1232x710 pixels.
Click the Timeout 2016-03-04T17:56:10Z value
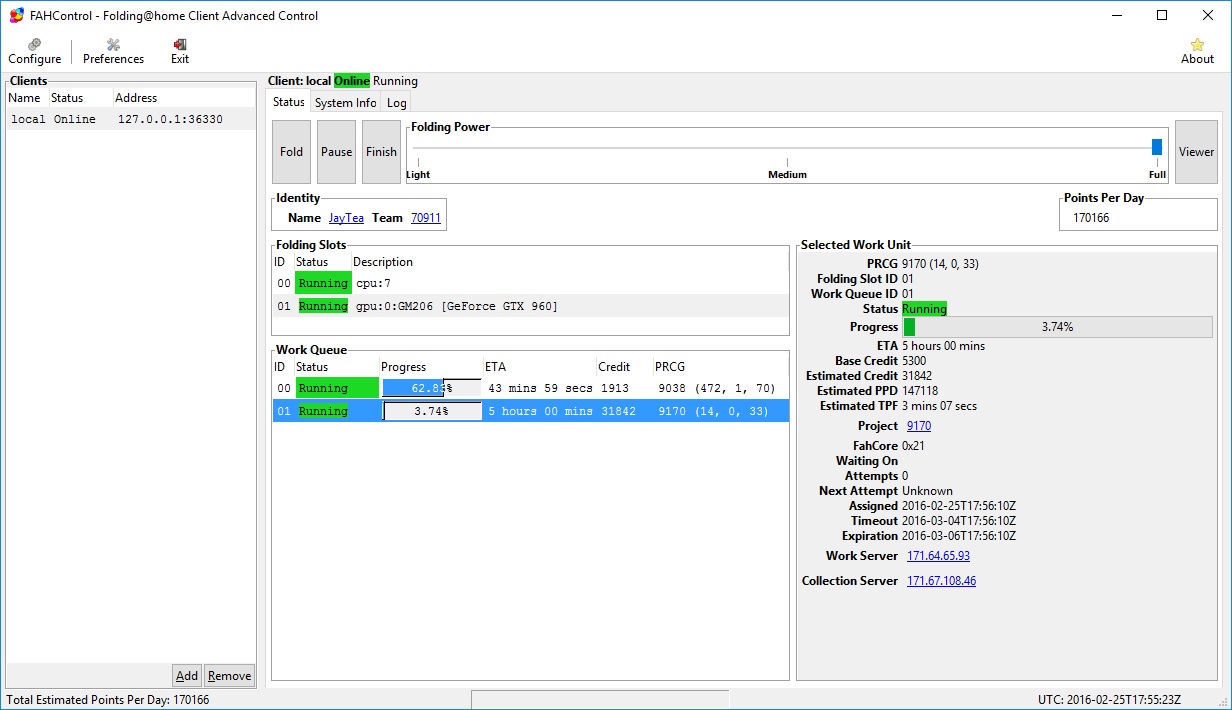point(959,521)
